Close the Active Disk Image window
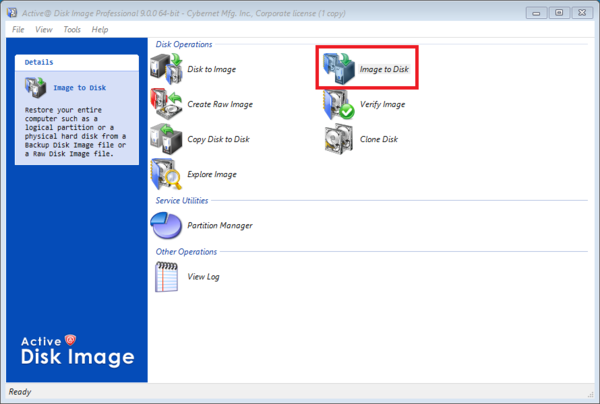Screen dimensions: 600x404 (x=582, y=13)
